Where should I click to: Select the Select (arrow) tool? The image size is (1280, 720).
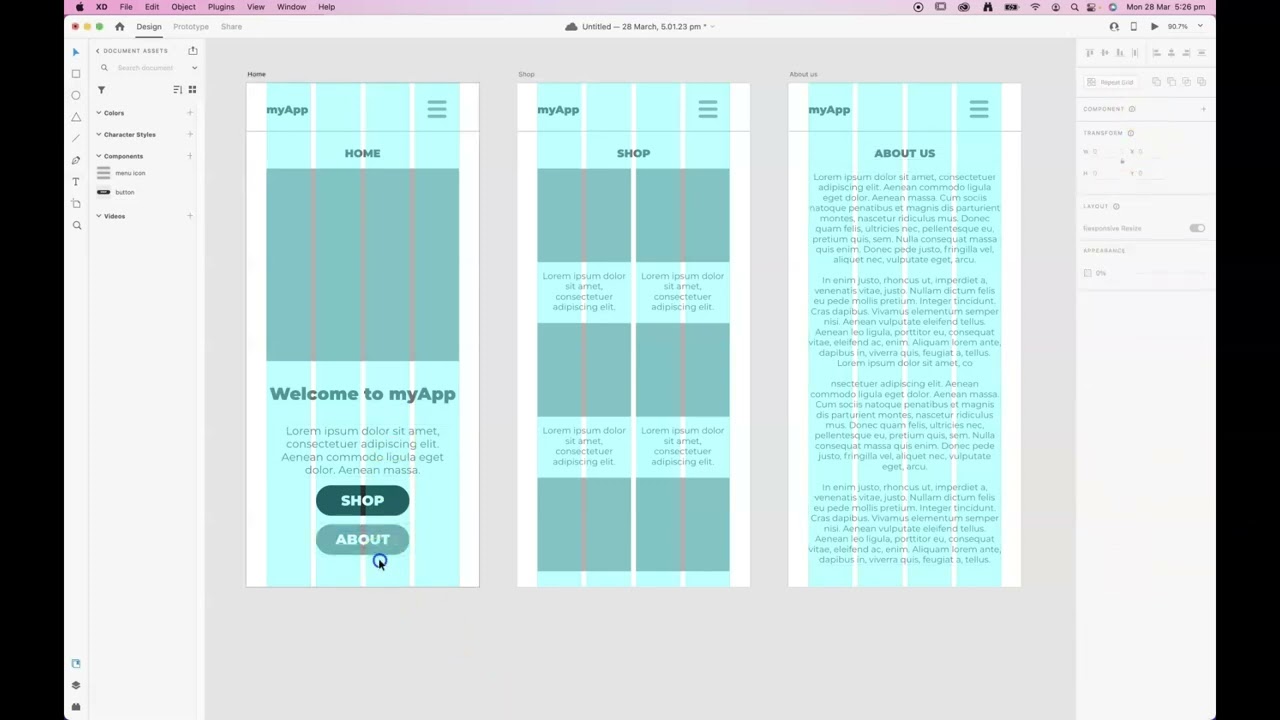coord(76,52)
